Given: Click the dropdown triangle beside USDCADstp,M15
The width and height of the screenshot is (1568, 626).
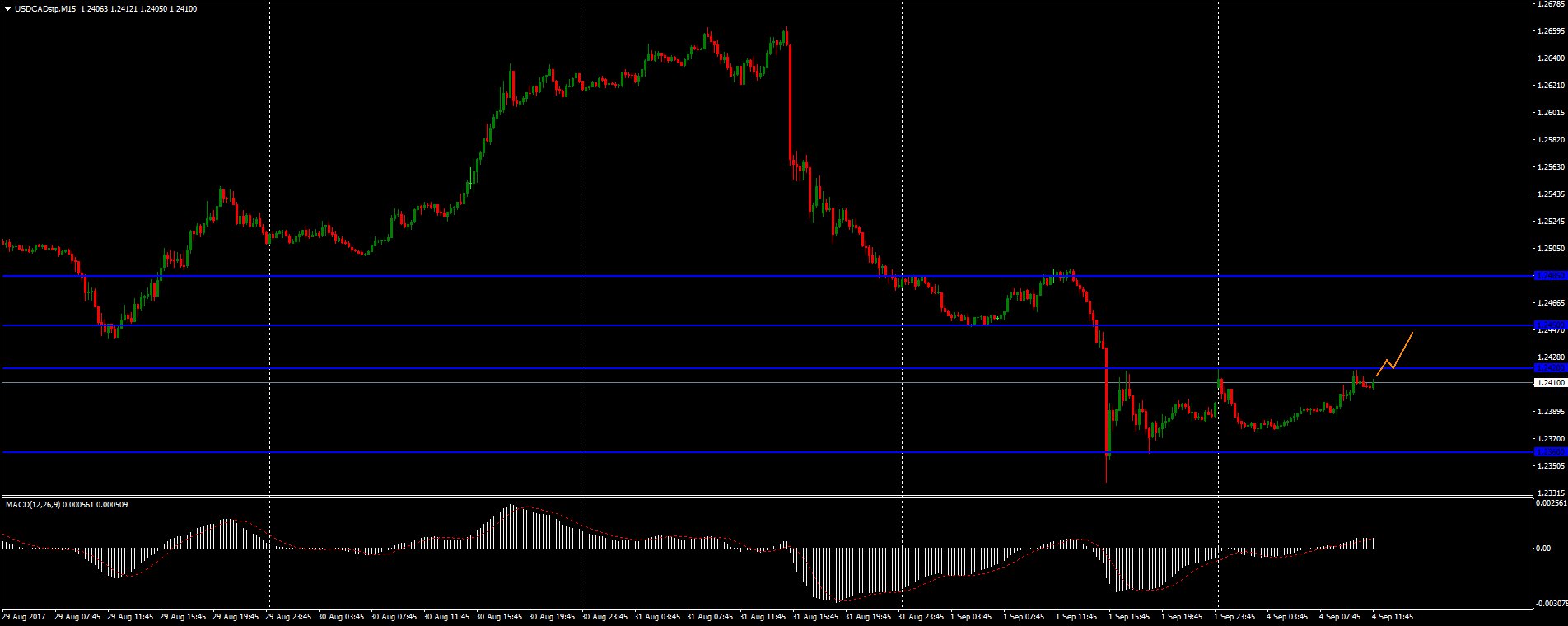Looking at the screenshot, I should tap(7, 9).
